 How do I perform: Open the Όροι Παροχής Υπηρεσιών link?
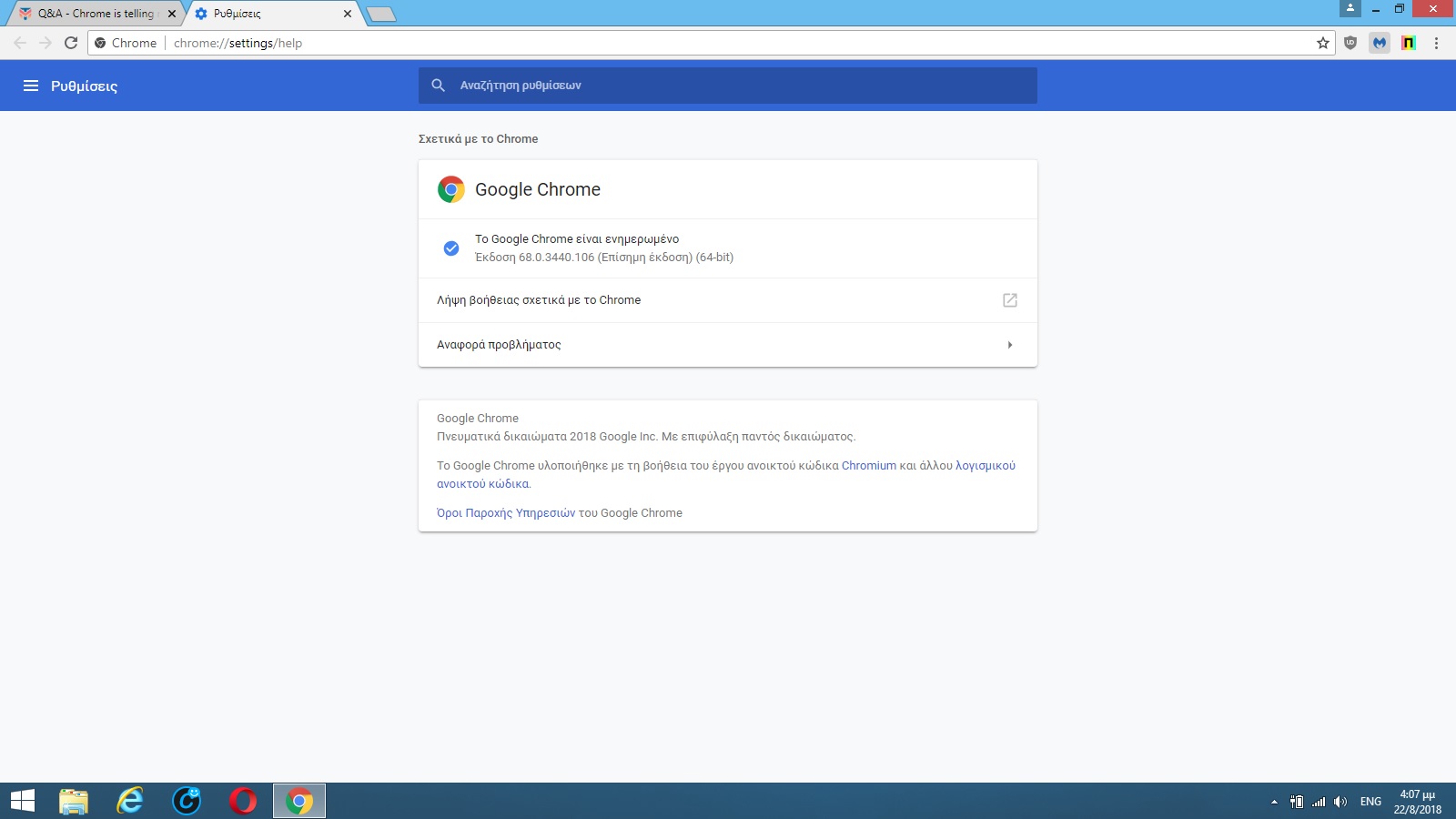click(506, 513)
